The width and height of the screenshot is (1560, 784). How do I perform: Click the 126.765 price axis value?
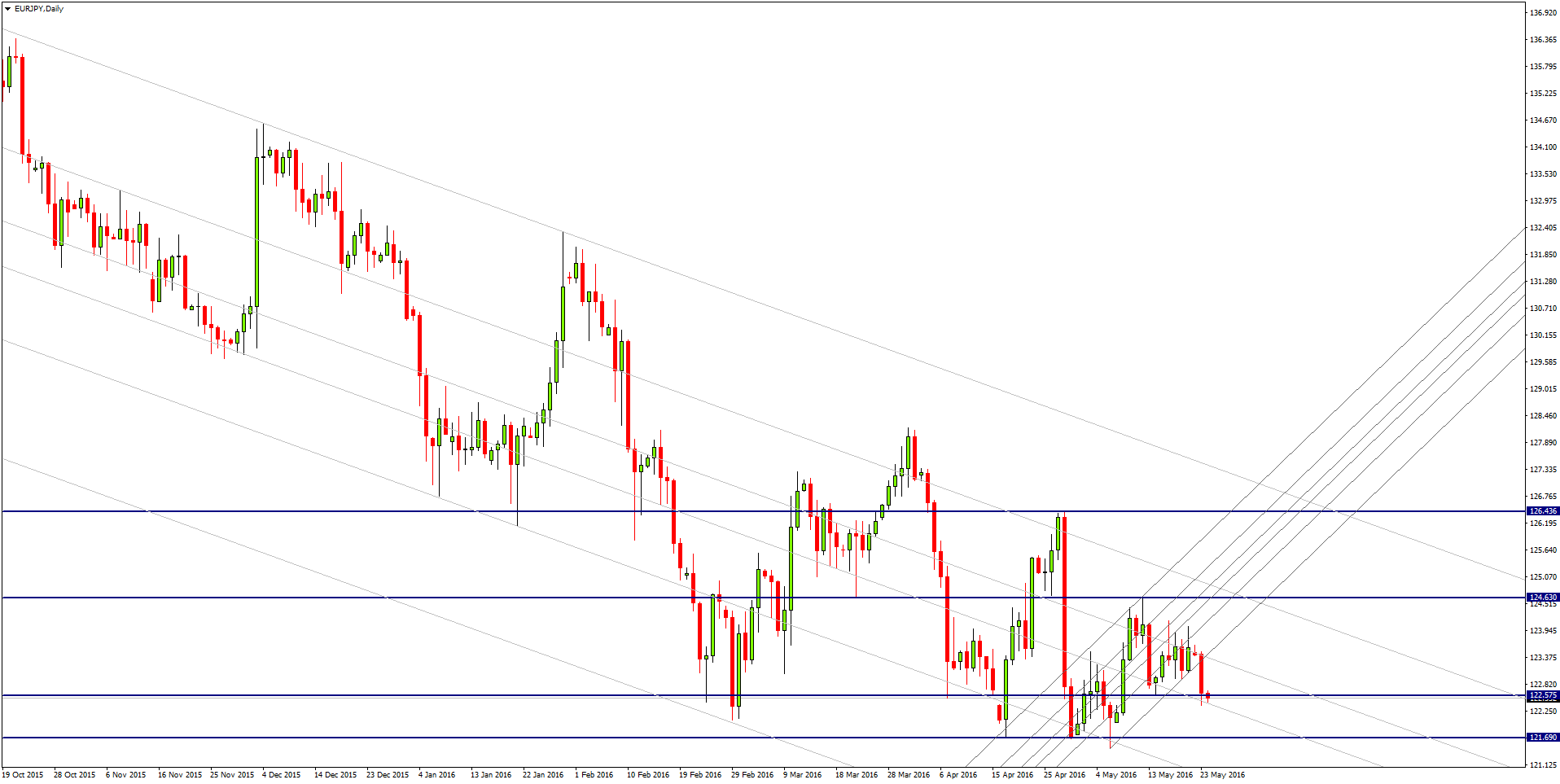coord(1544,497)
